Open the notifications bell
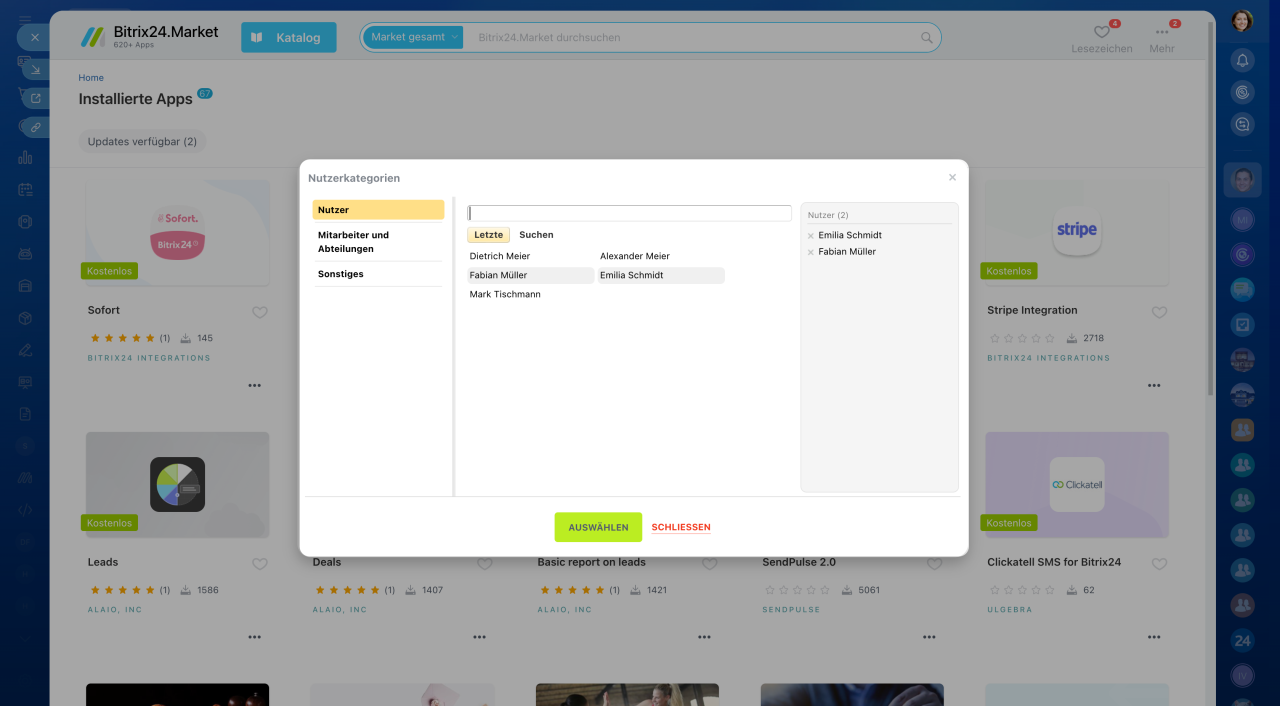Viewport: 1280px width, 706px height. [1242, 60]
